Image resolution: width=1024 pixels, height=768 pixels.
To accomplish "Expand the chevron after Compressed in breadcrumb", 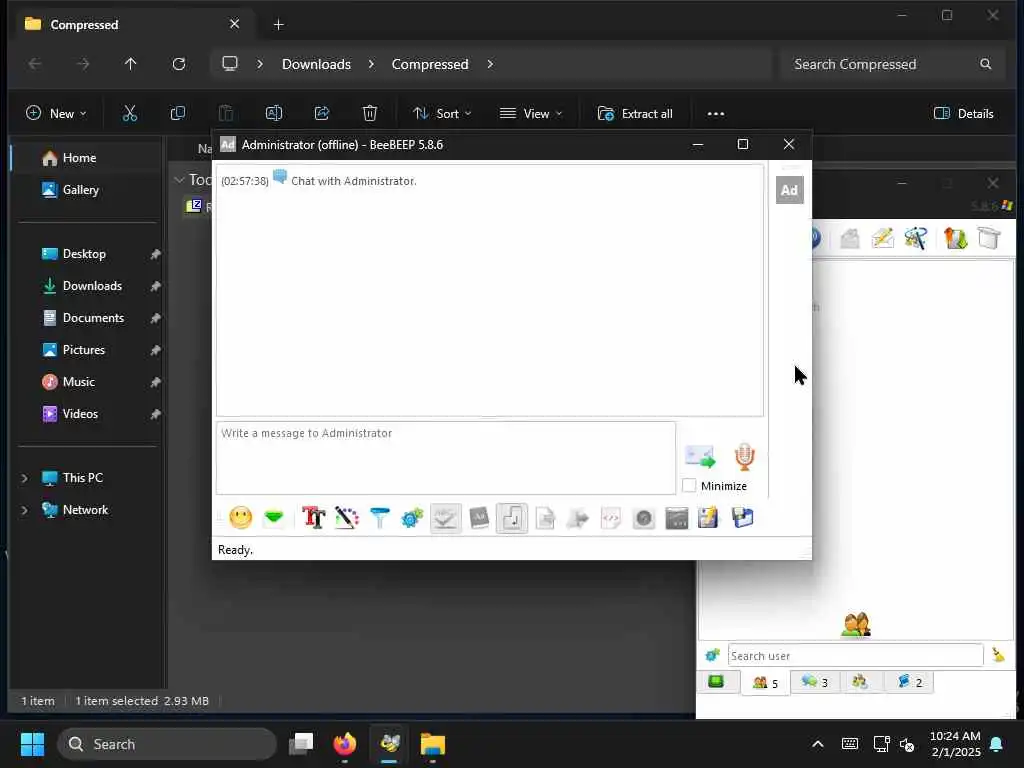I will pos(490,64).
